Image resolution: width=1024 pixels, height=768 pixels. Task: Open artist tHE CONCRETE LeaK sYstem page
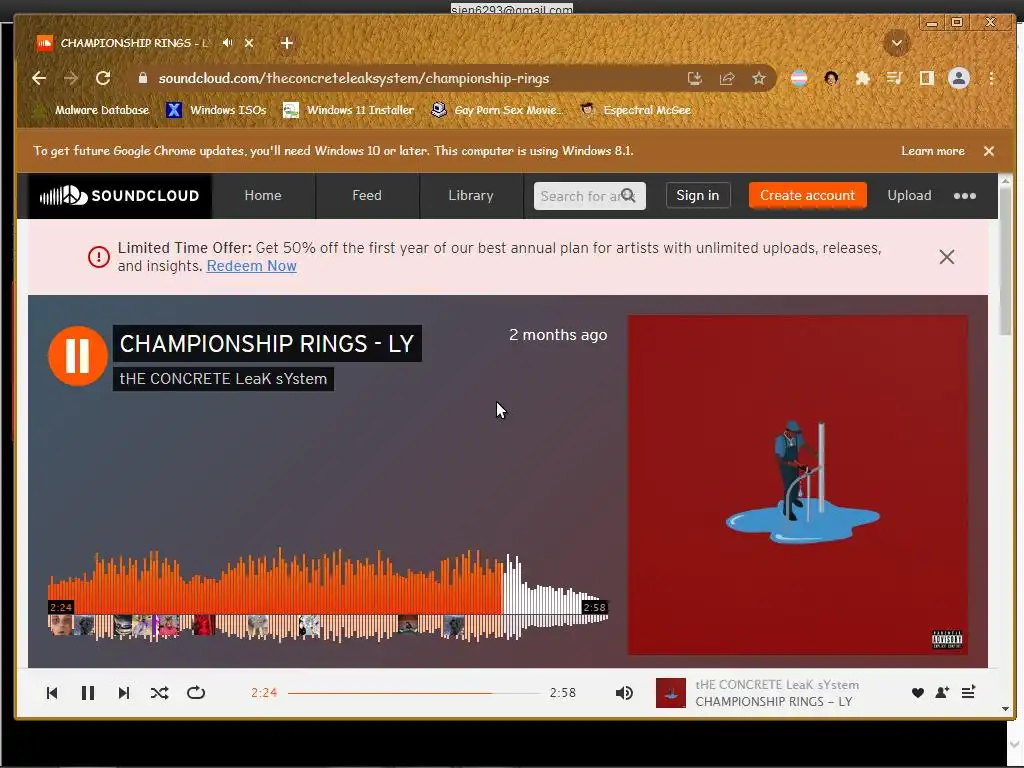[223, 379]
